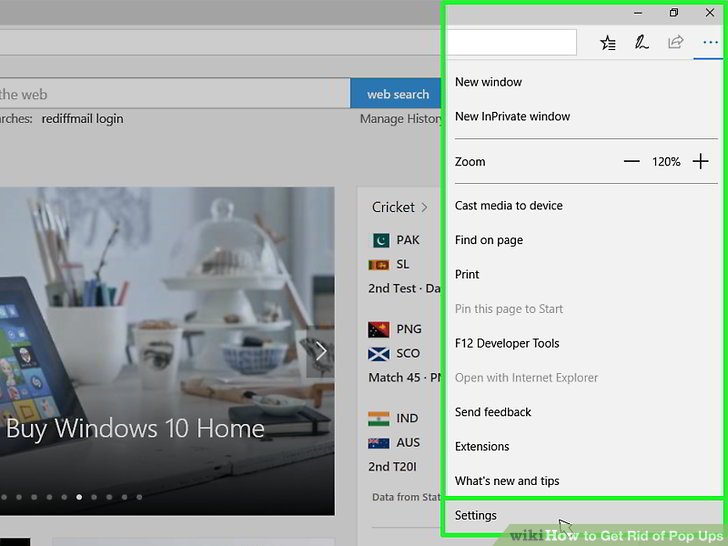Click the Sri Lanka flag icon
This screenshot has height=546, width=728.
tap(379, 265)
